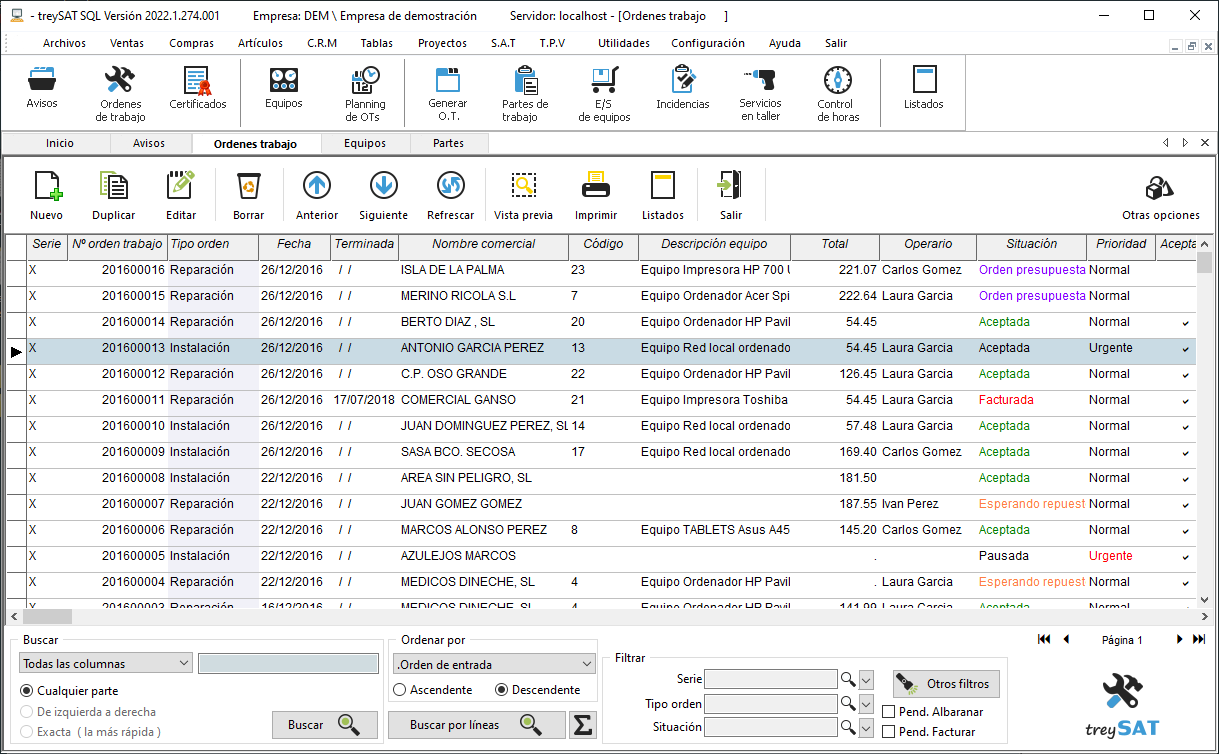This screenshot has height=754, width=1219.
Task: Open the Listados ribbon icon
Action: (923, 88)
